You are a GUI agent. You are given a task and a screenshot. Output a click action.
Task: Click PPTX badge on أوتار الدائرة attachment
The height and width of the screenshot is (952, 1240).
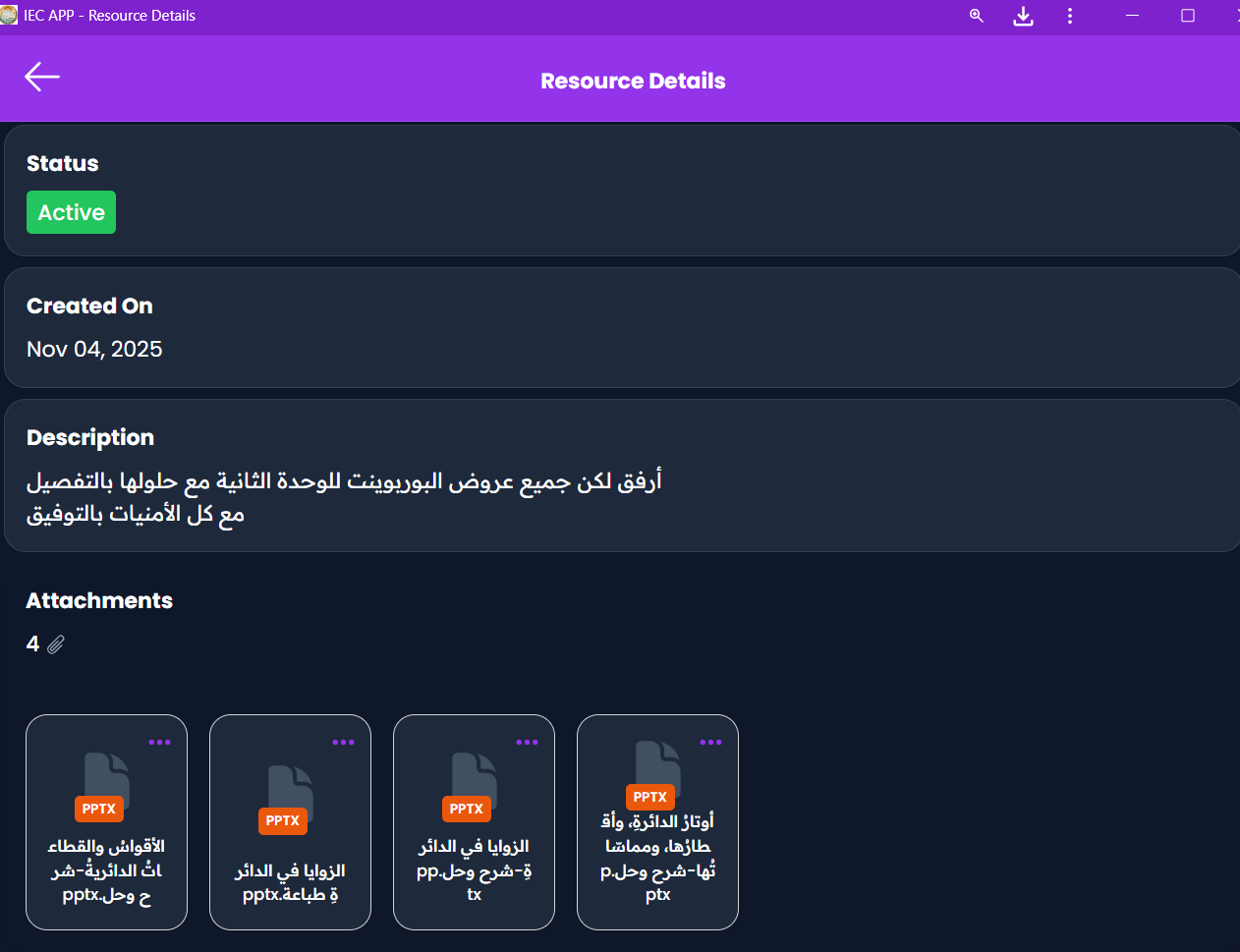(x=649, y=797)
